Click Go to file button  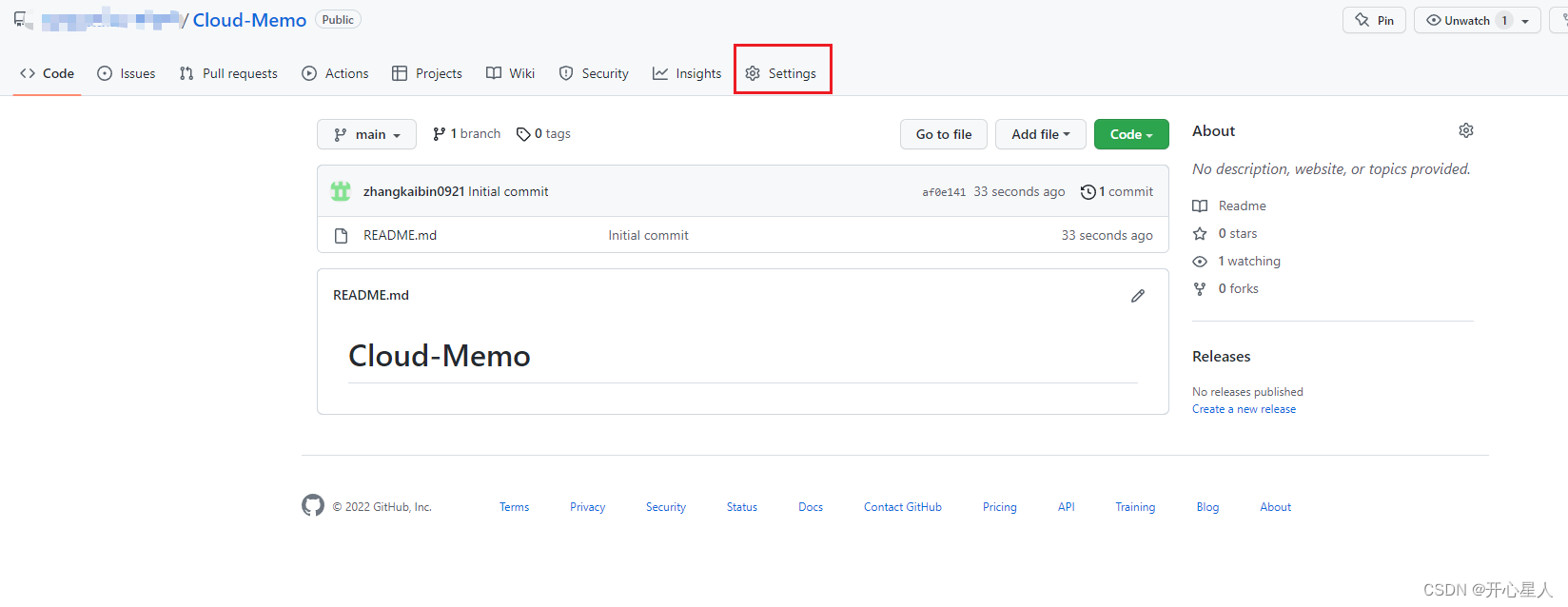click(x=944, y=134)
